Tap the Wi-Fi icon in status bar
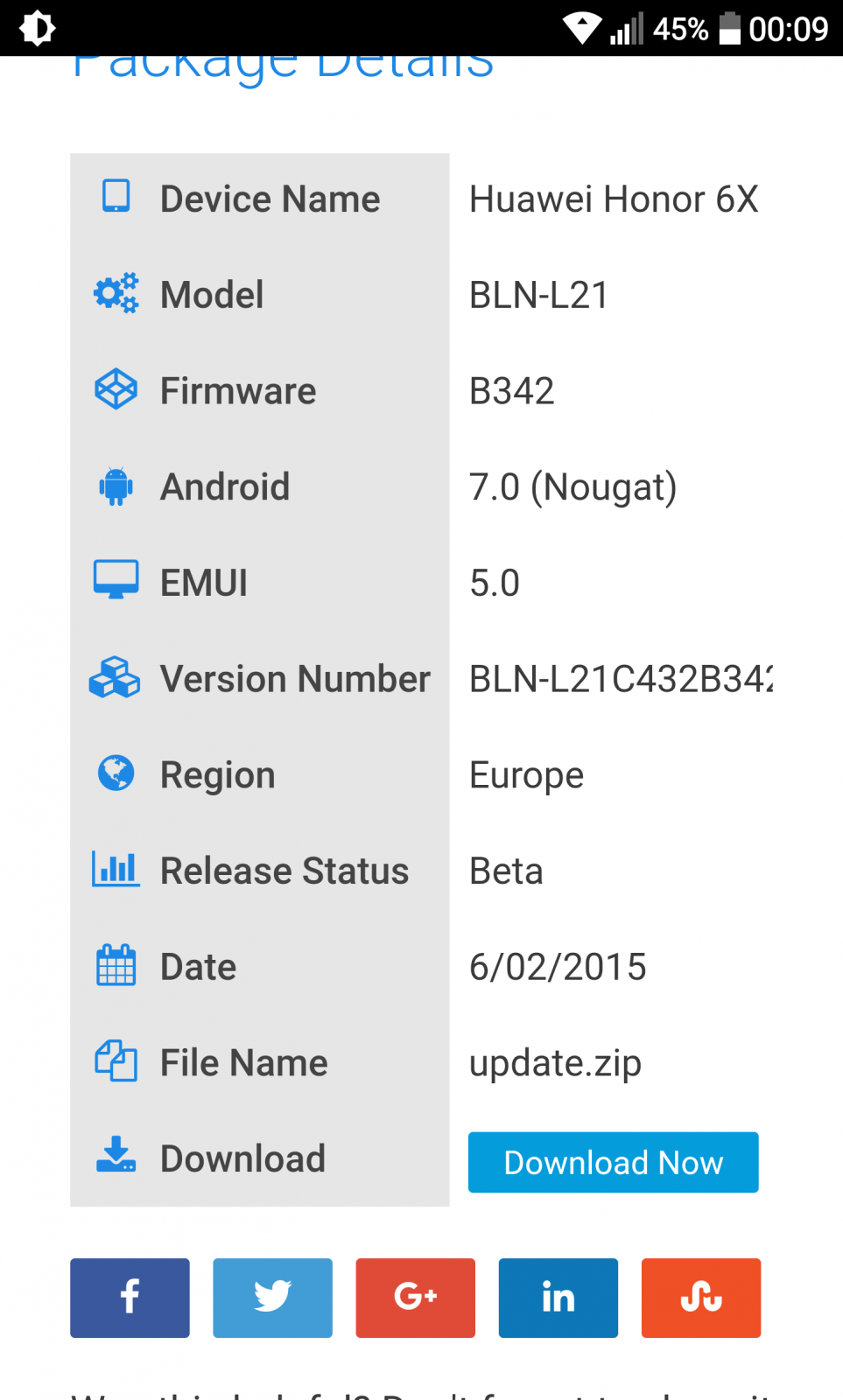Viewport: 843px width, 1400px height. point(581,28)
